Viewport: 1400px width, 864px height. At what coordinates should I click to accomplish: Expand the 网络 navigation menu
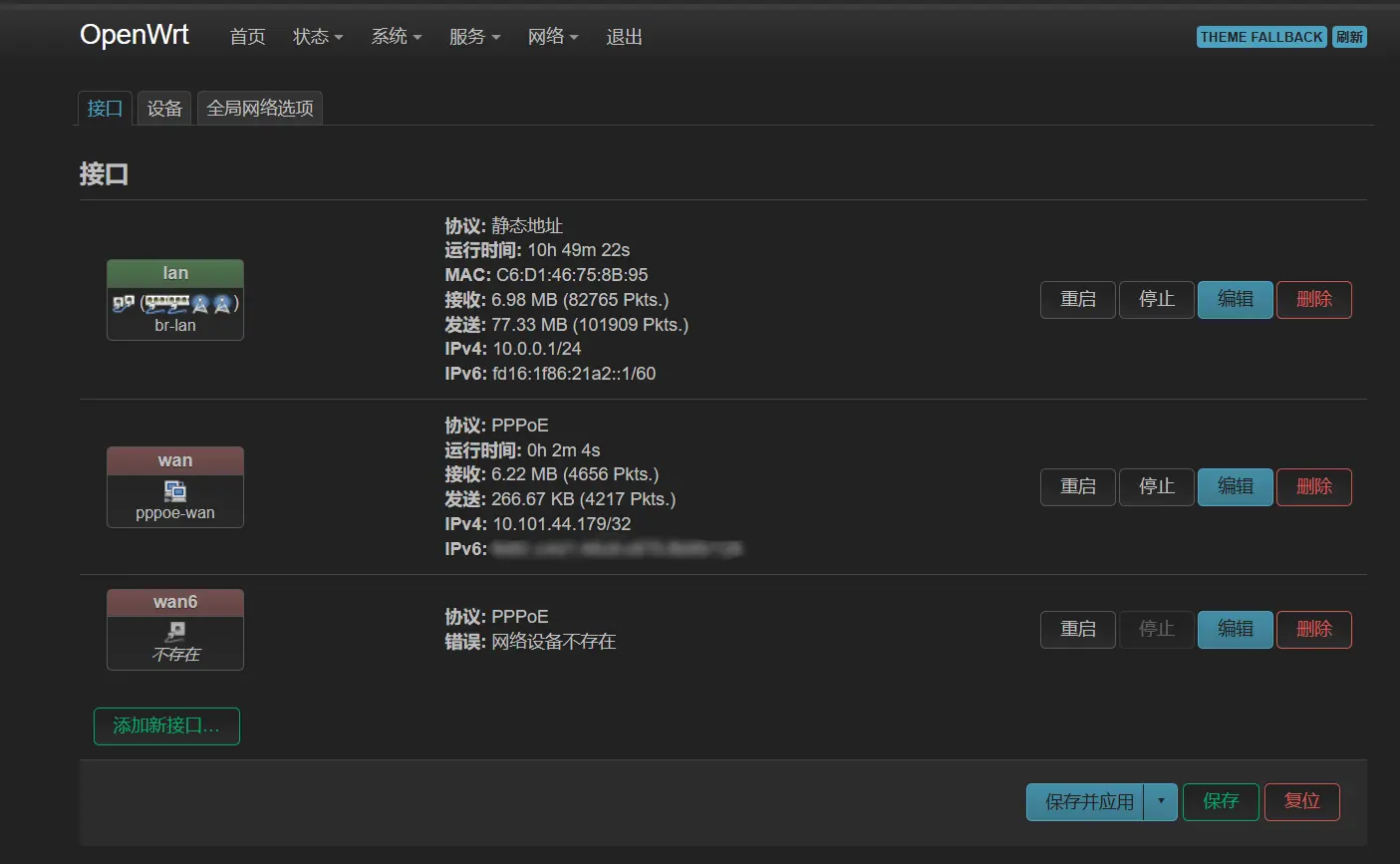click(x=553, y=37)
